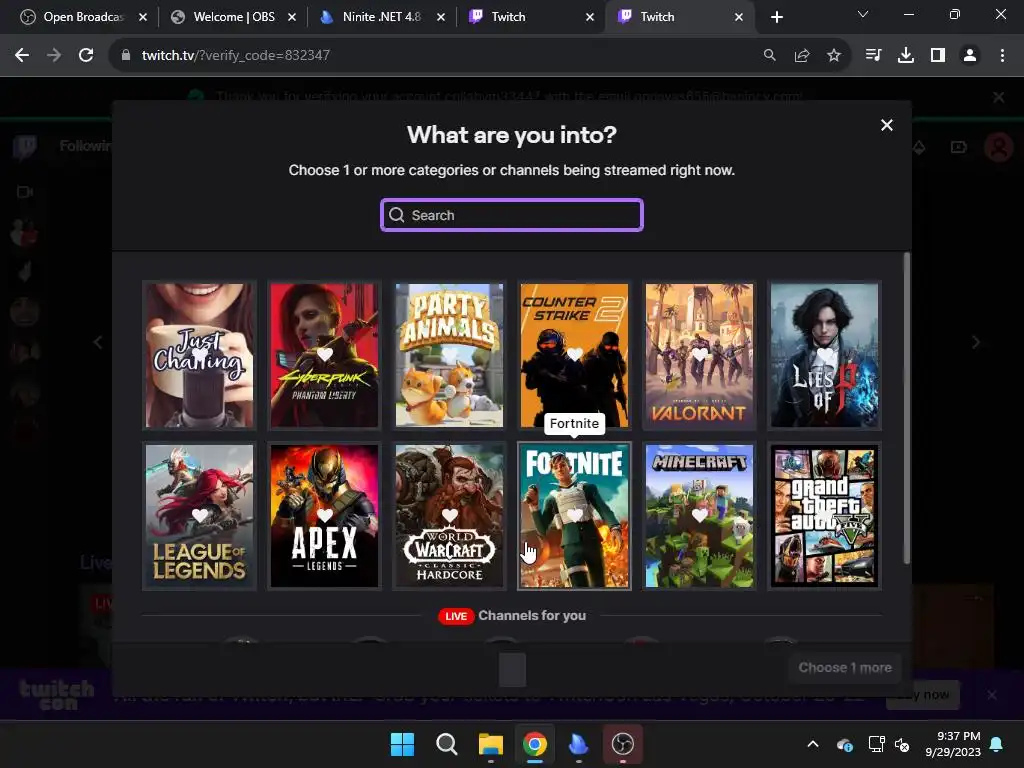Open the tab search dropdown
The width and height of the screenshot is (1024, 768).
(x=863, y=14)
